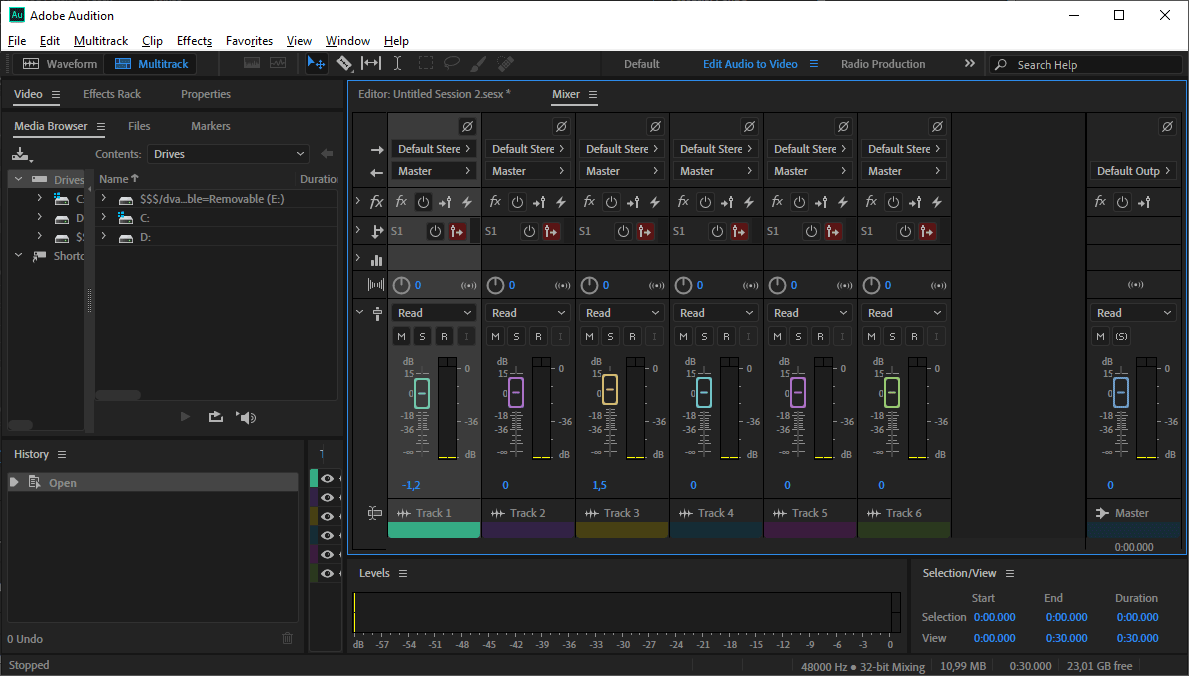Open Track 3 automation Read dropdown
The width and height of the screenshot is (1189, 676).
(x=622, y=313)
